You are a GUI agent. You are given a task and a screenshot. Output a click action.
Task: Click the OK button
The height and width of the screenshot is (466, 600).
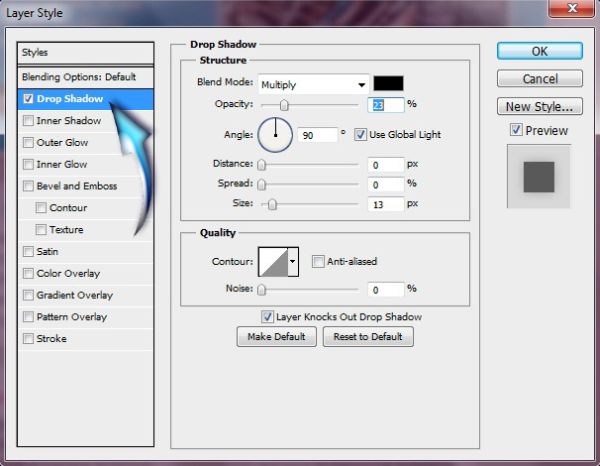click(x=540, y=51)
